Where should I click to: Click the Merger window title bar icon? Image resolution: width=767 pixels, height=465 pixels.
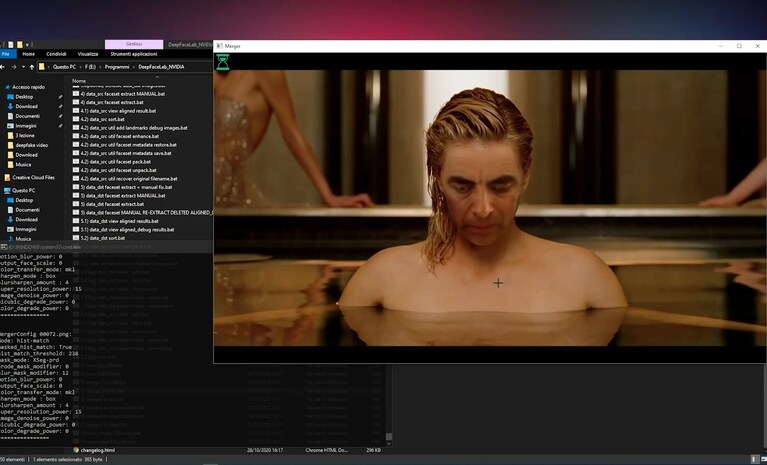pos(220,46)
